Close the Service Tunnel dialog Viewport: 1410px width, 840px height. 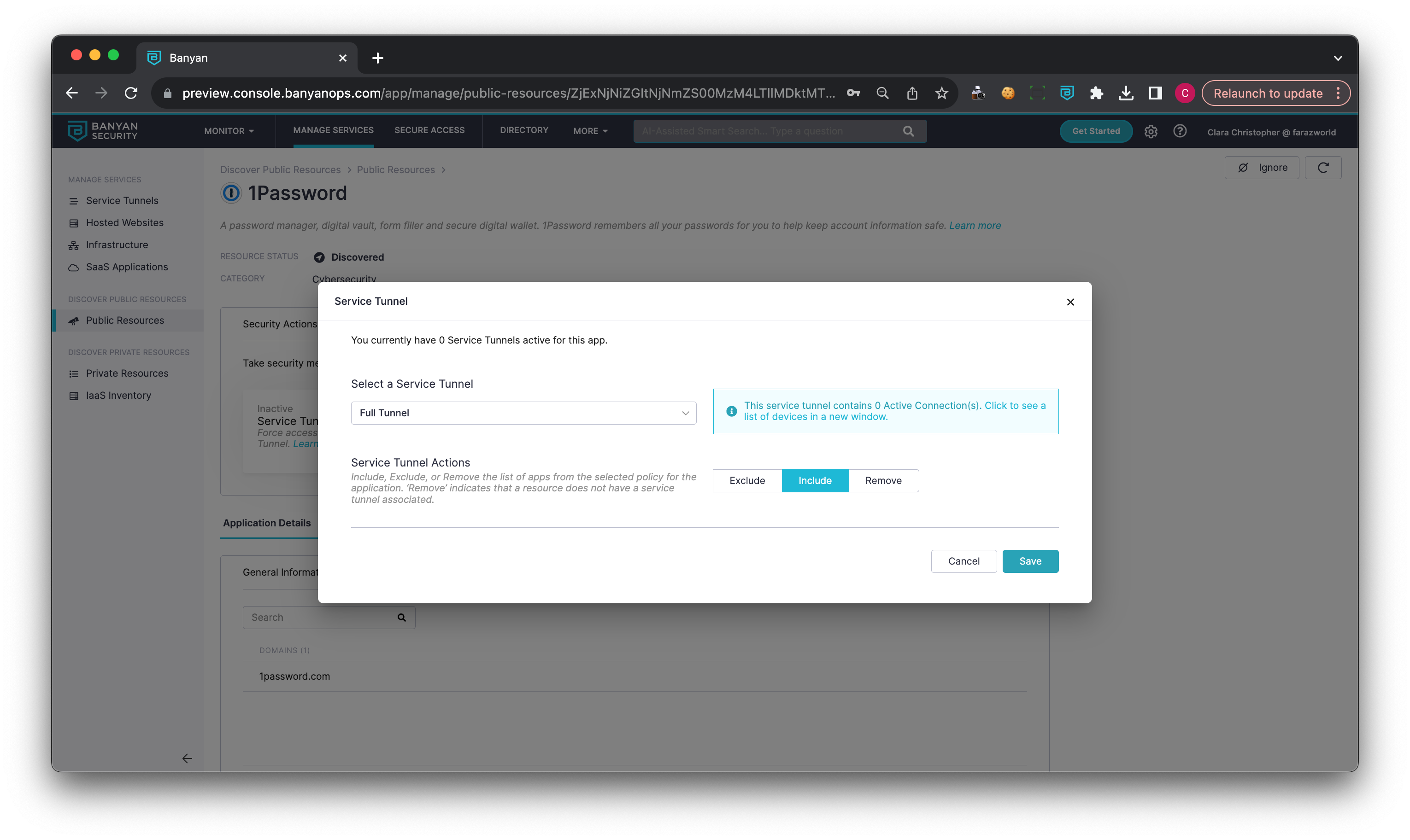point(1069,302)
